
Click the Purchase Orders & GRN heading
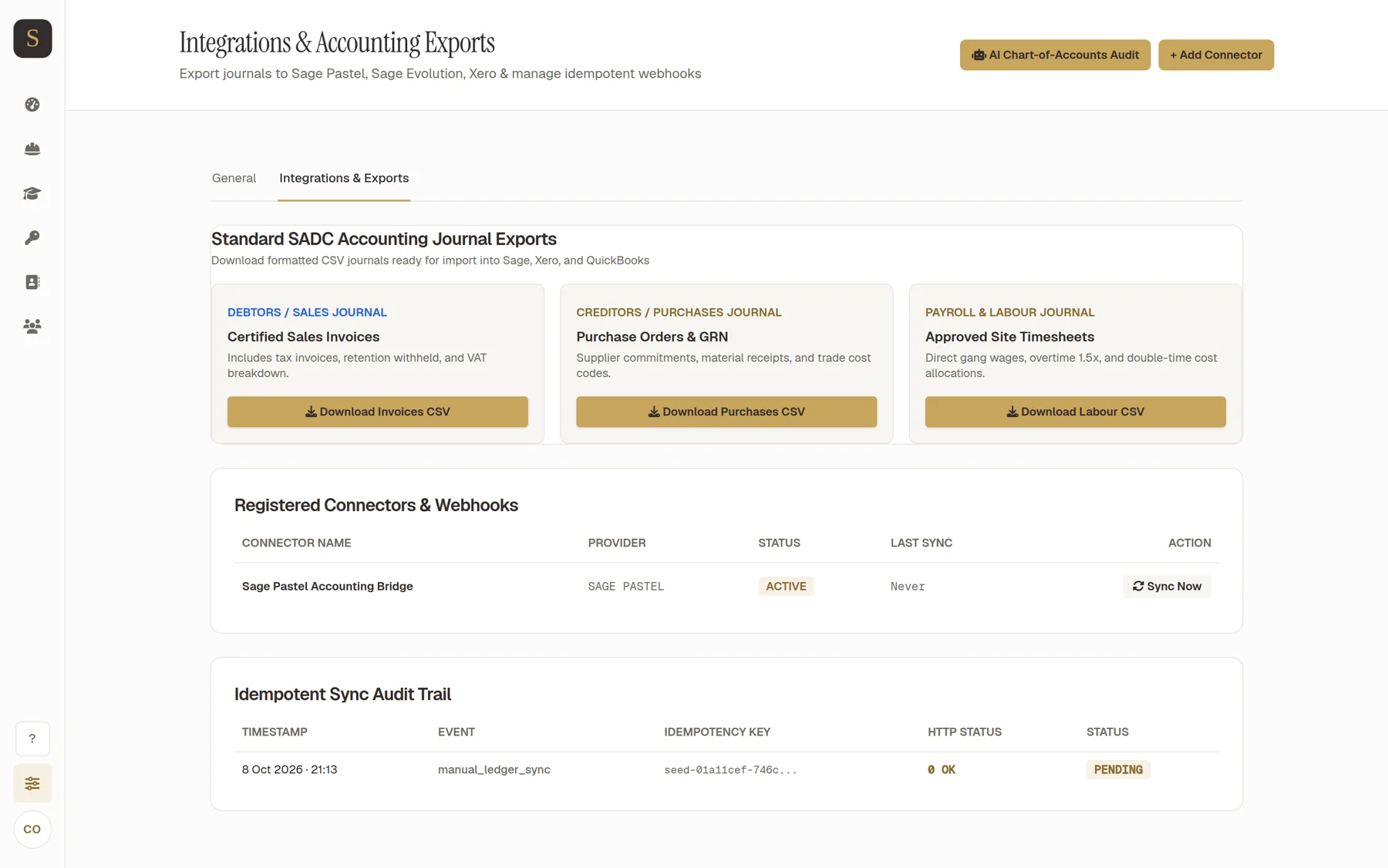coord(652,337)
